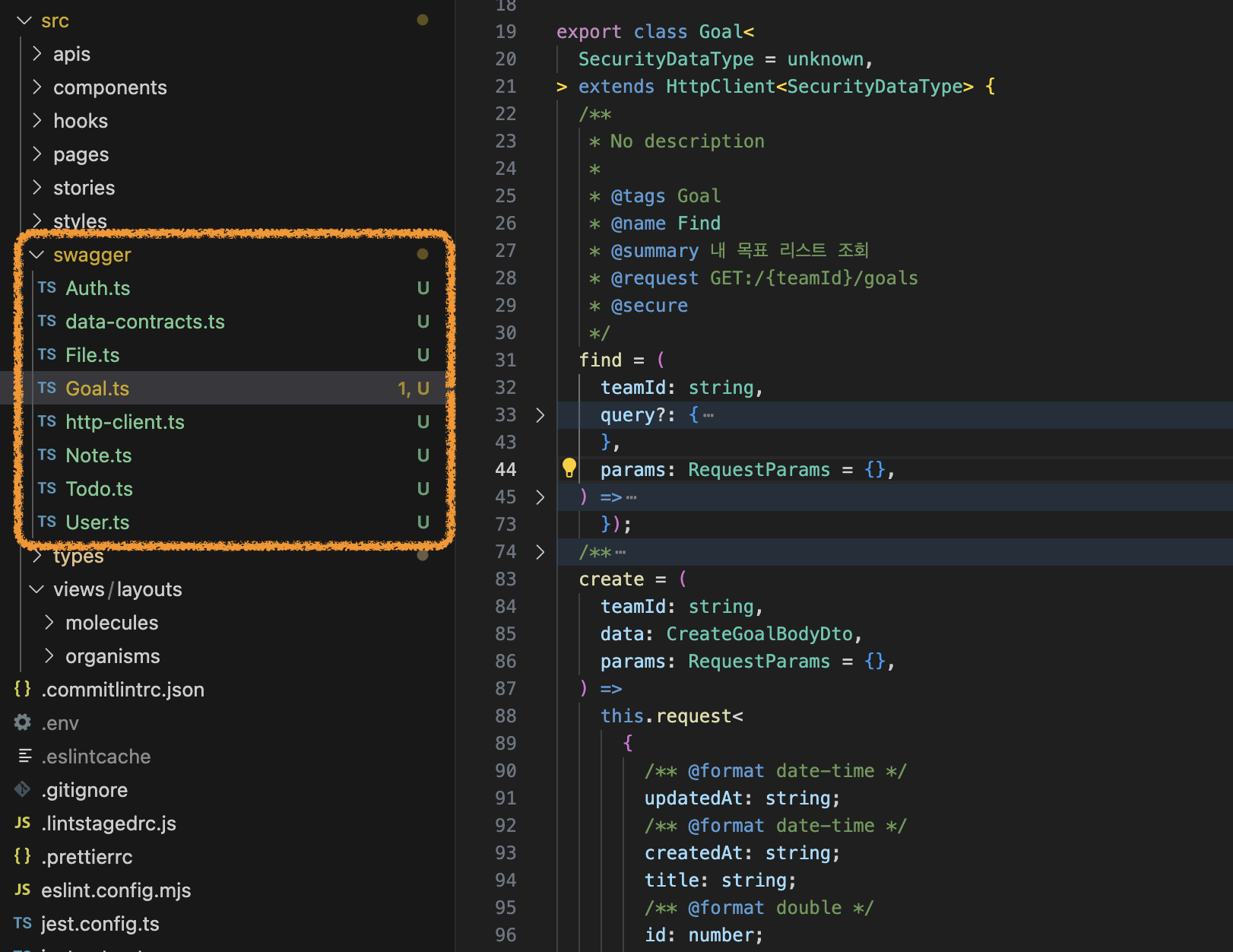Collapse the swagger folder chevron

pyautogui.click(x=36, y=254)
